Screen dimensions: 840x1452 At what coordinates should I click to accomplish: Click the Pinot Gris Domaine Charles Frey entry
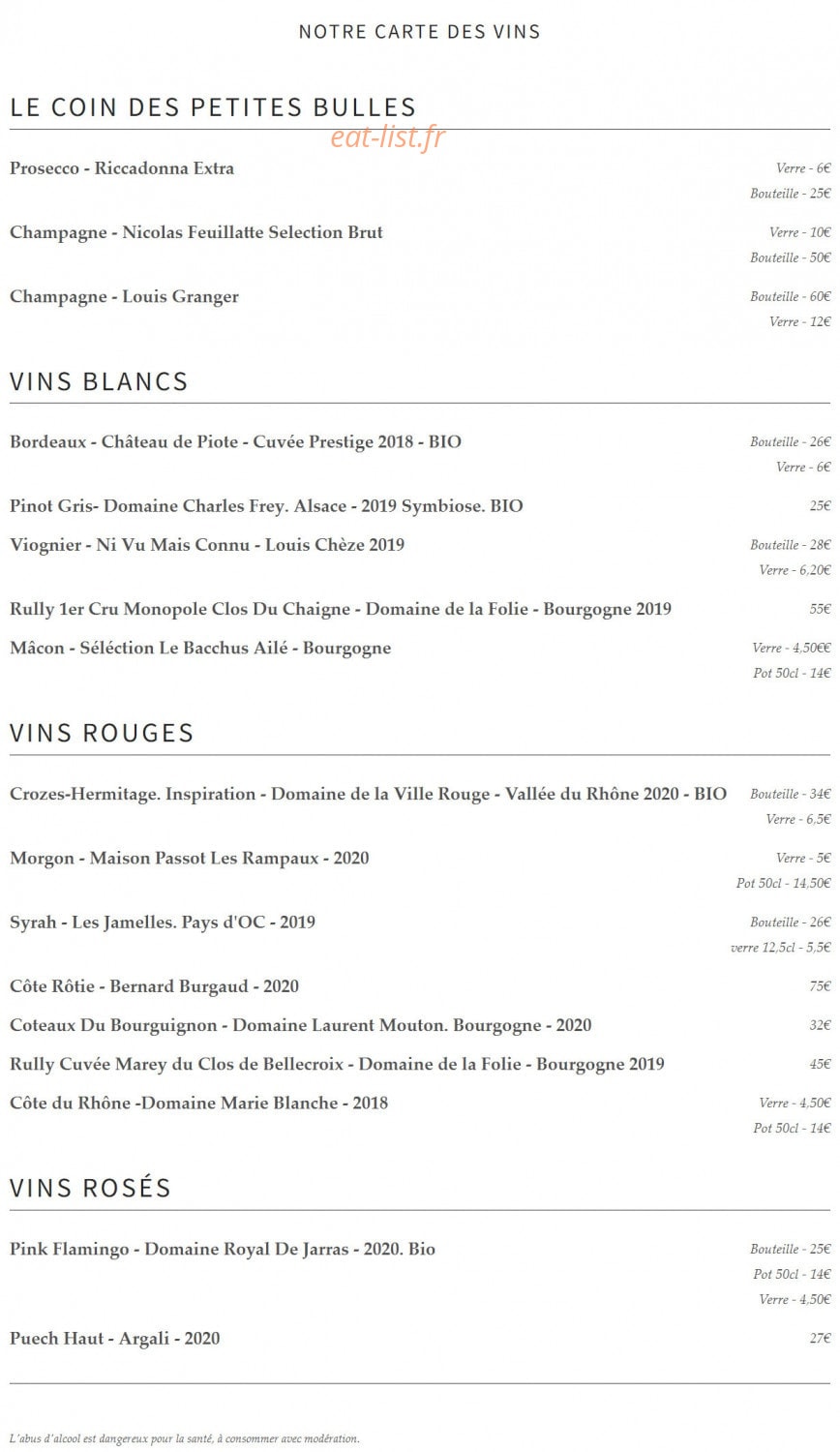[x=266, y=506]
